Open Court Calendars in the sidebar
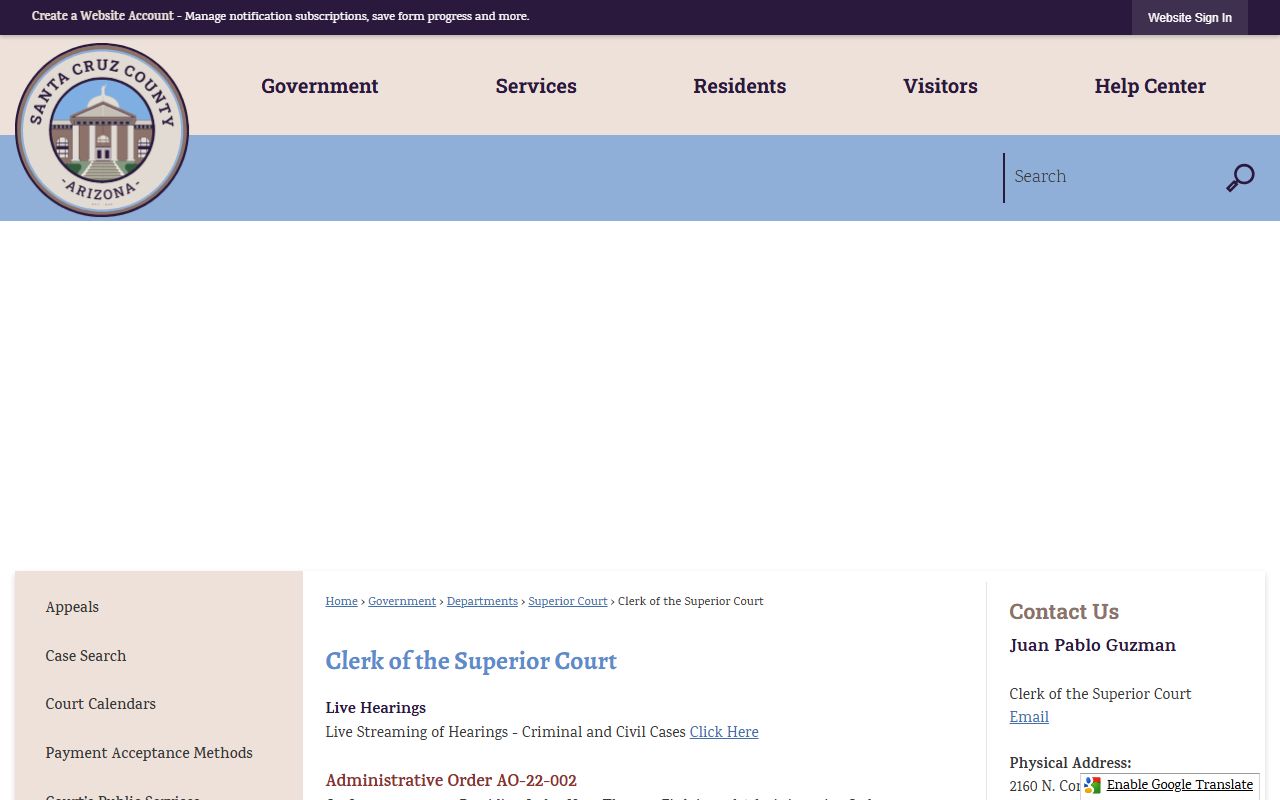This screenshot has width=1280, height=800. pyautogui.click(x=101, y=704)
